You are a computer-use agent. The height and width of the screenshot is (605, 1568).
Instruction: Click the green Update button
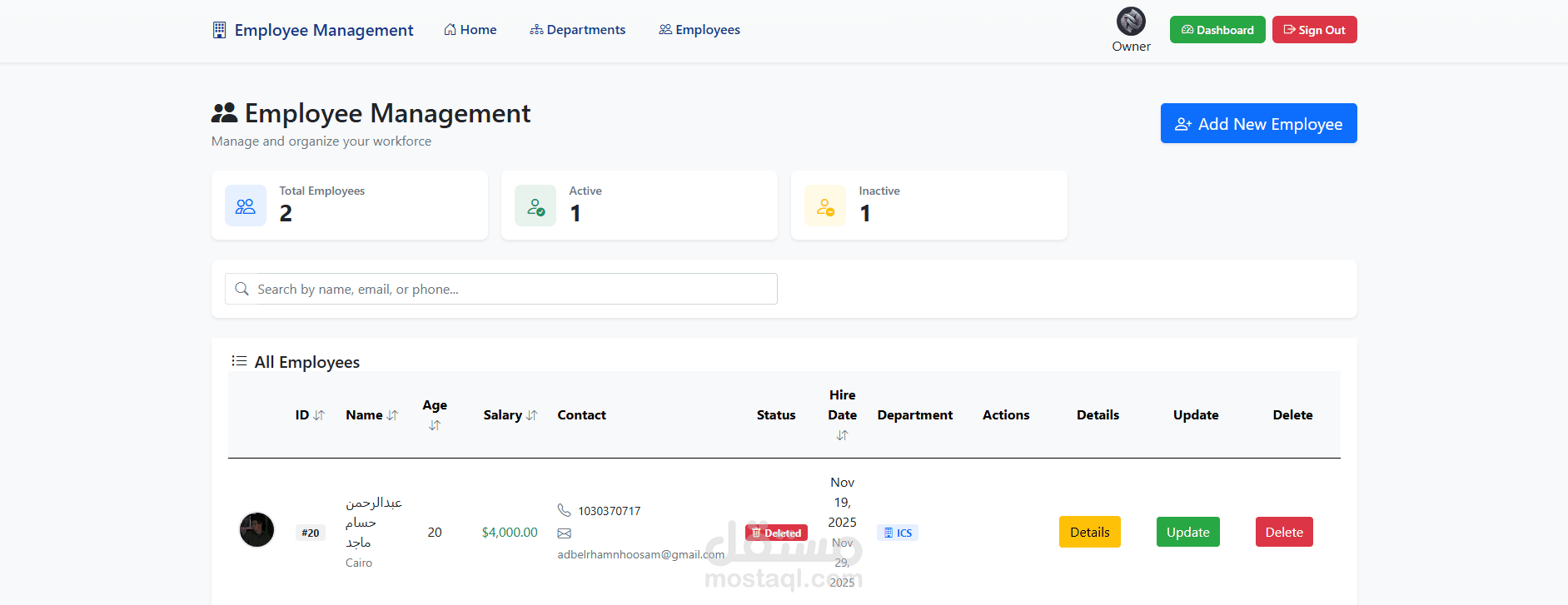click(x=1187, y=532)
